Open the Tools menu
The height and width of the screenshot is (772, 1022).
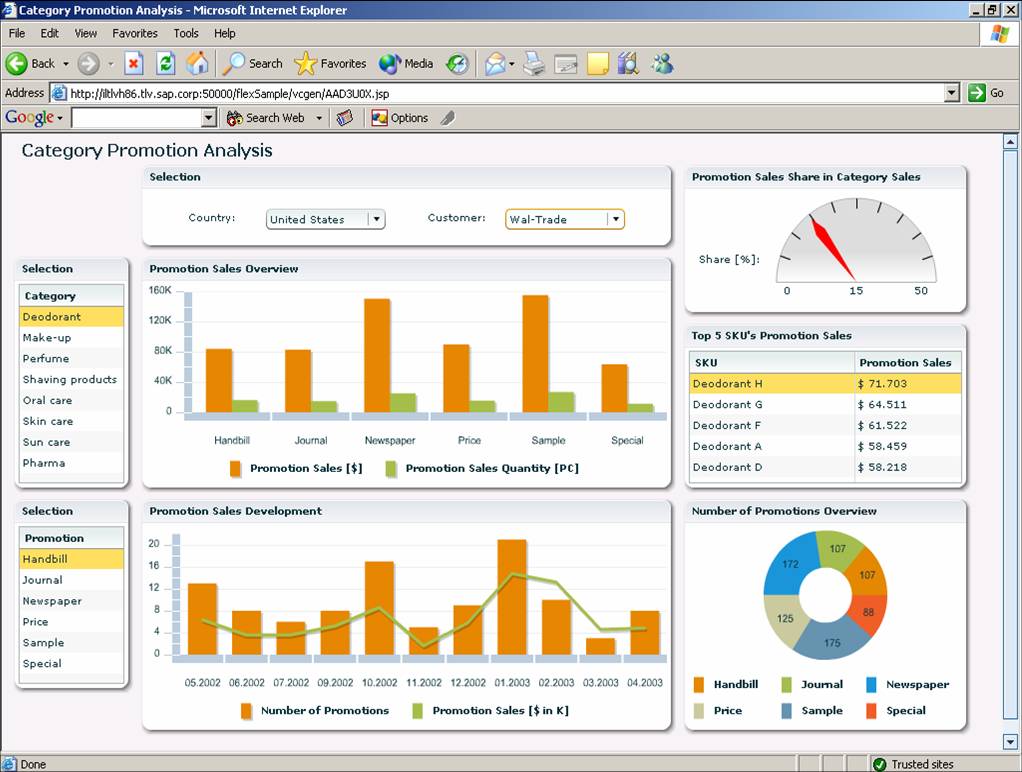pos(186,33)
